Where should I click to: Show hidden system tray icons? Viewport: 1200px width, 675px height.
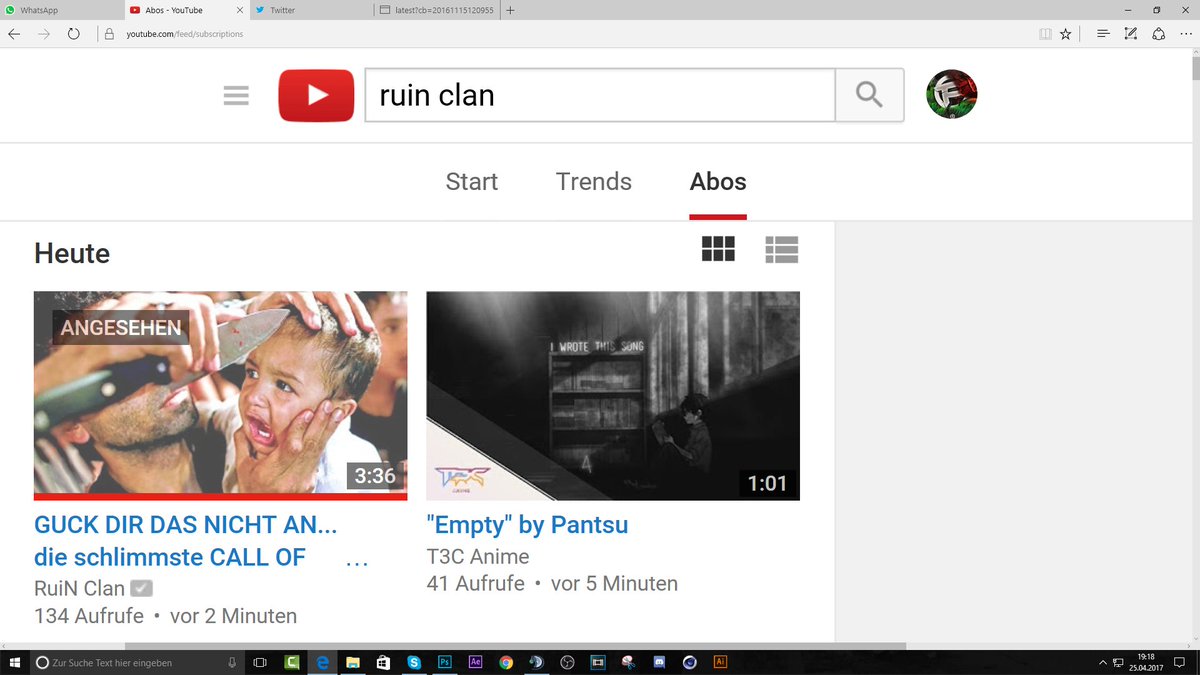[x=1103, y=662]
